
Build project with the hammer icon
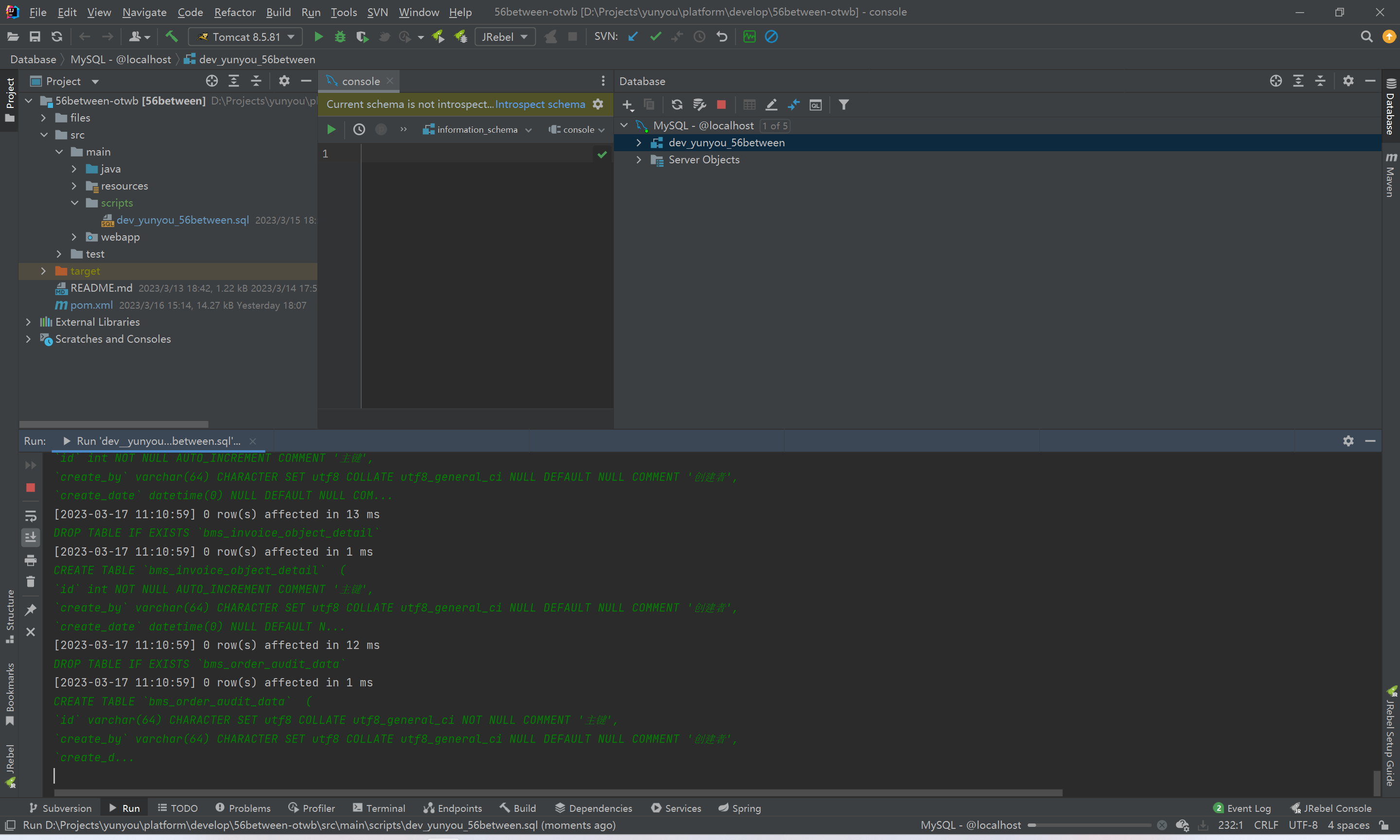172,37
